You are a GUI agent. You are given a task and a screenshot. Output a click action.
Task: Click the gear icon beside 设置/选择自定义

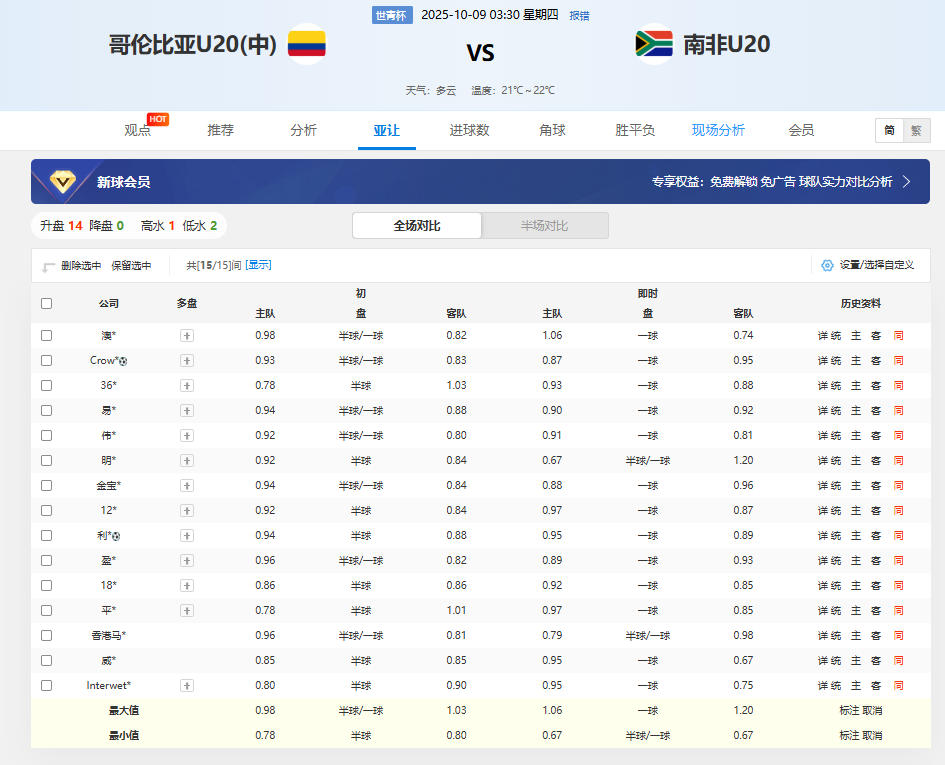click(827, 265)
